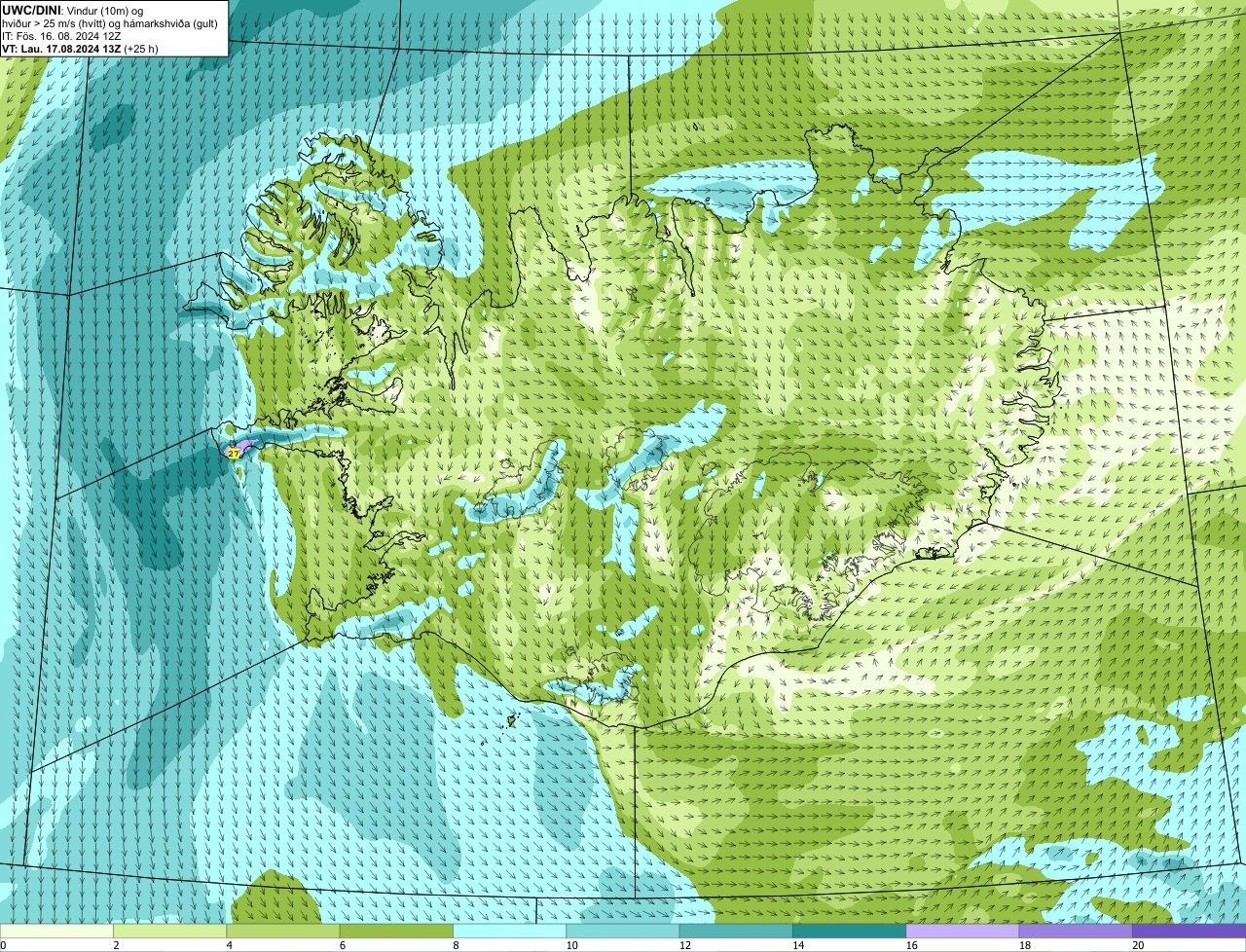1246x952 pixels.
Task: Click the legend scale label 8
Action: point(456,945)
